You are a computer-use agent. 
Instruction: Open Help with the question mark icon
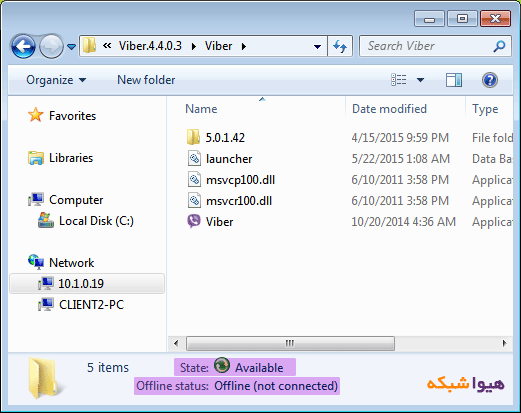click(490, 80)
